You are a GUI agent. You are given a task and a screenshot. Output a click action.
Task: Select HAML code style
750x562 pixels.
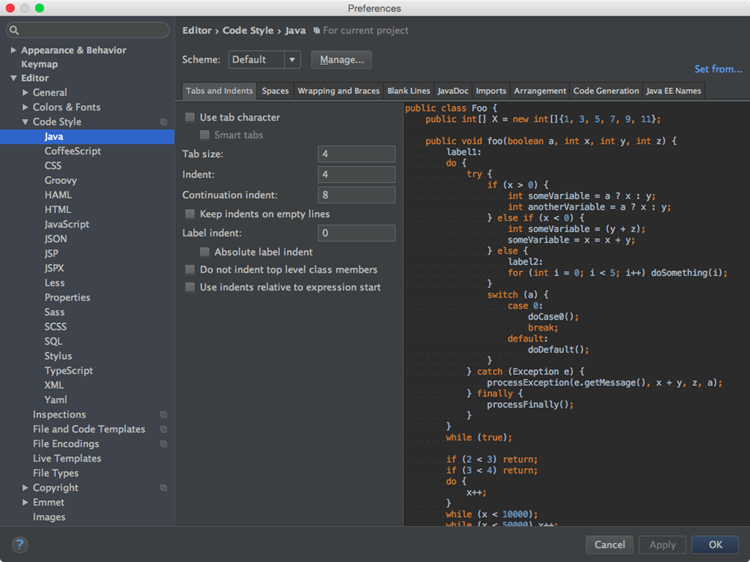pos(58,195)
